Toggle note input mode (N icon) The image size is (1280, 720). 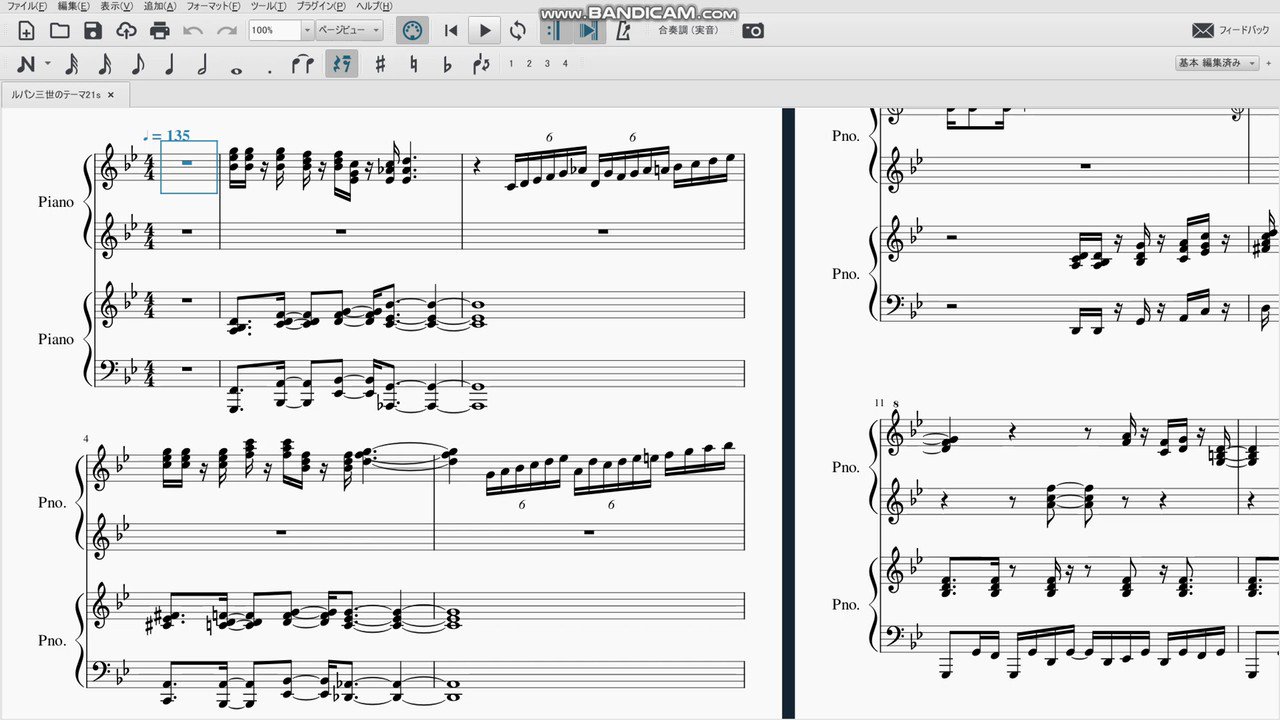click(27, 65)
